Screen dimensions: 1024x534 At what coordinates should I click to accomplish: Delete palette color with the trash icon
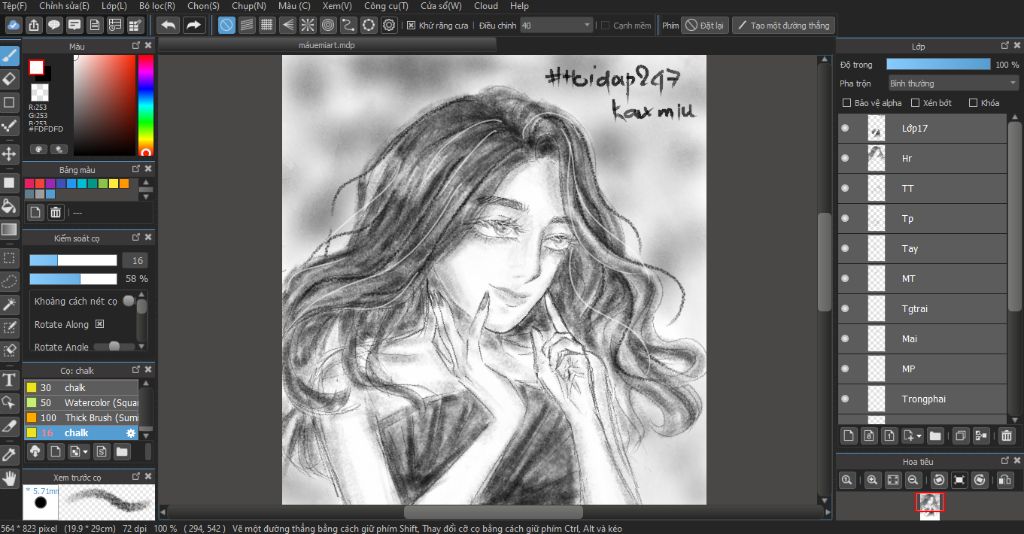click(x=56, y=212)
